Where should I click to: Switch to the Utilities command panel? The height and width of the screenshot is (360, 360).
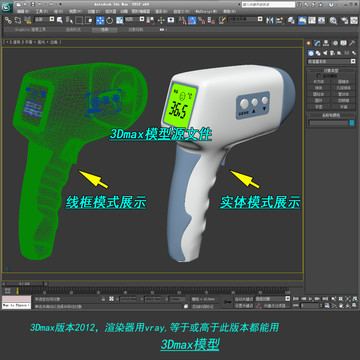(x=352, y=43)
